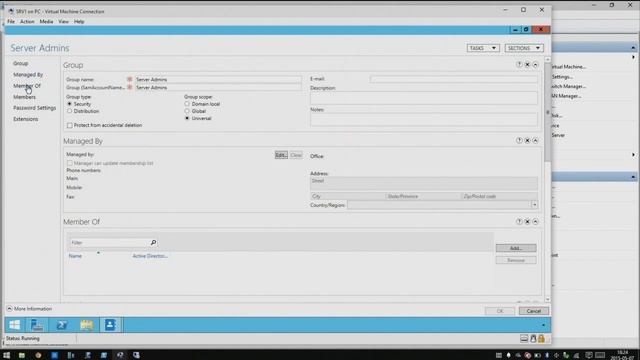
Task: Click the OK button
Action: tap(500, 311)
